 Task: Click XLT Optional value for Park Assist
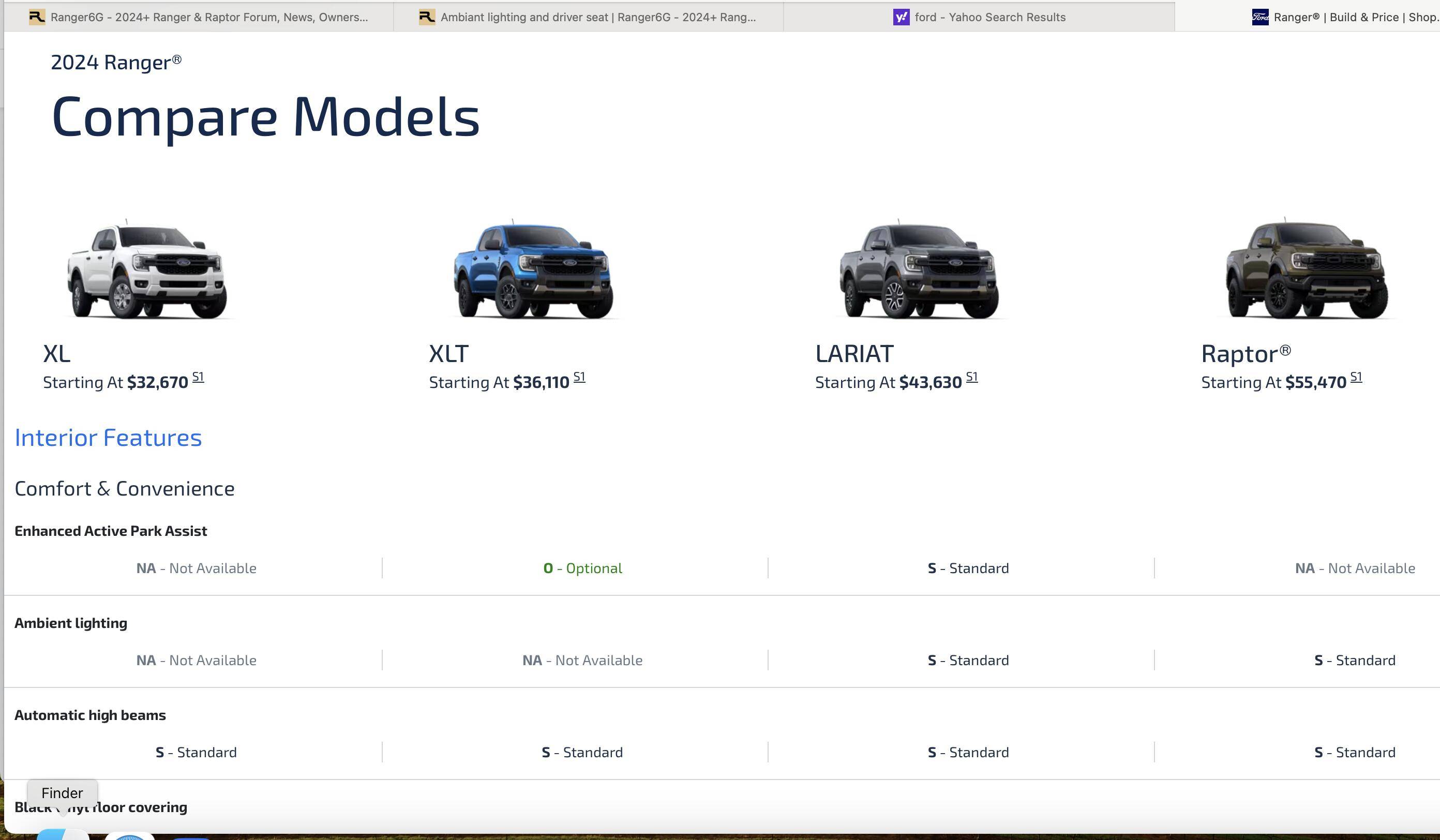(583, 568)
